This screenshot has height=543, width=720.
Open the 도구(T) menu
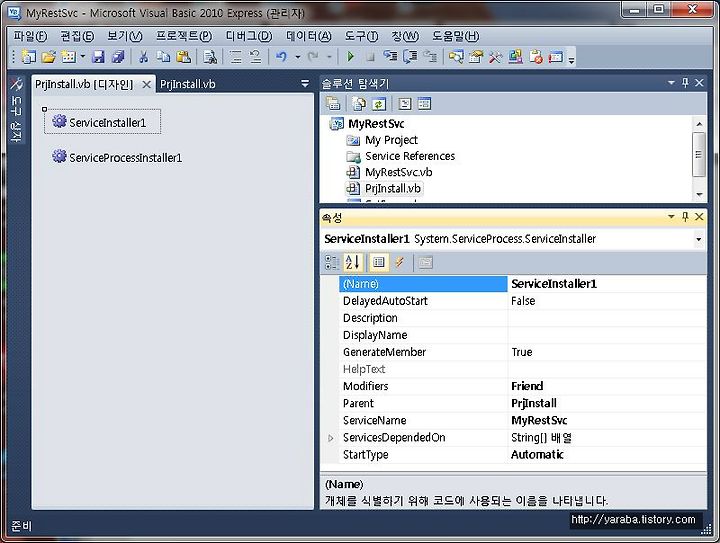click(x=361, y=36)
